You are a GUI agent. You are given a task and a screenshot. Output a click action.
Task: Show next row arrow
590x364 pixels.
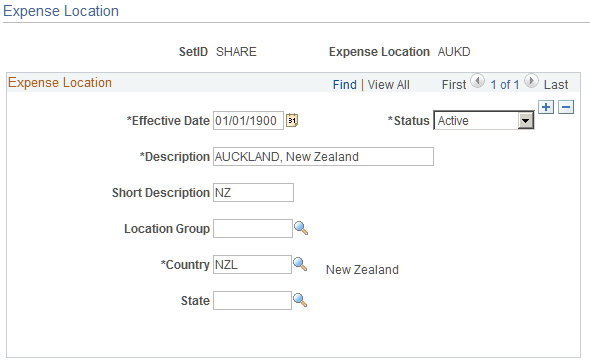click(x=531, y=81)
